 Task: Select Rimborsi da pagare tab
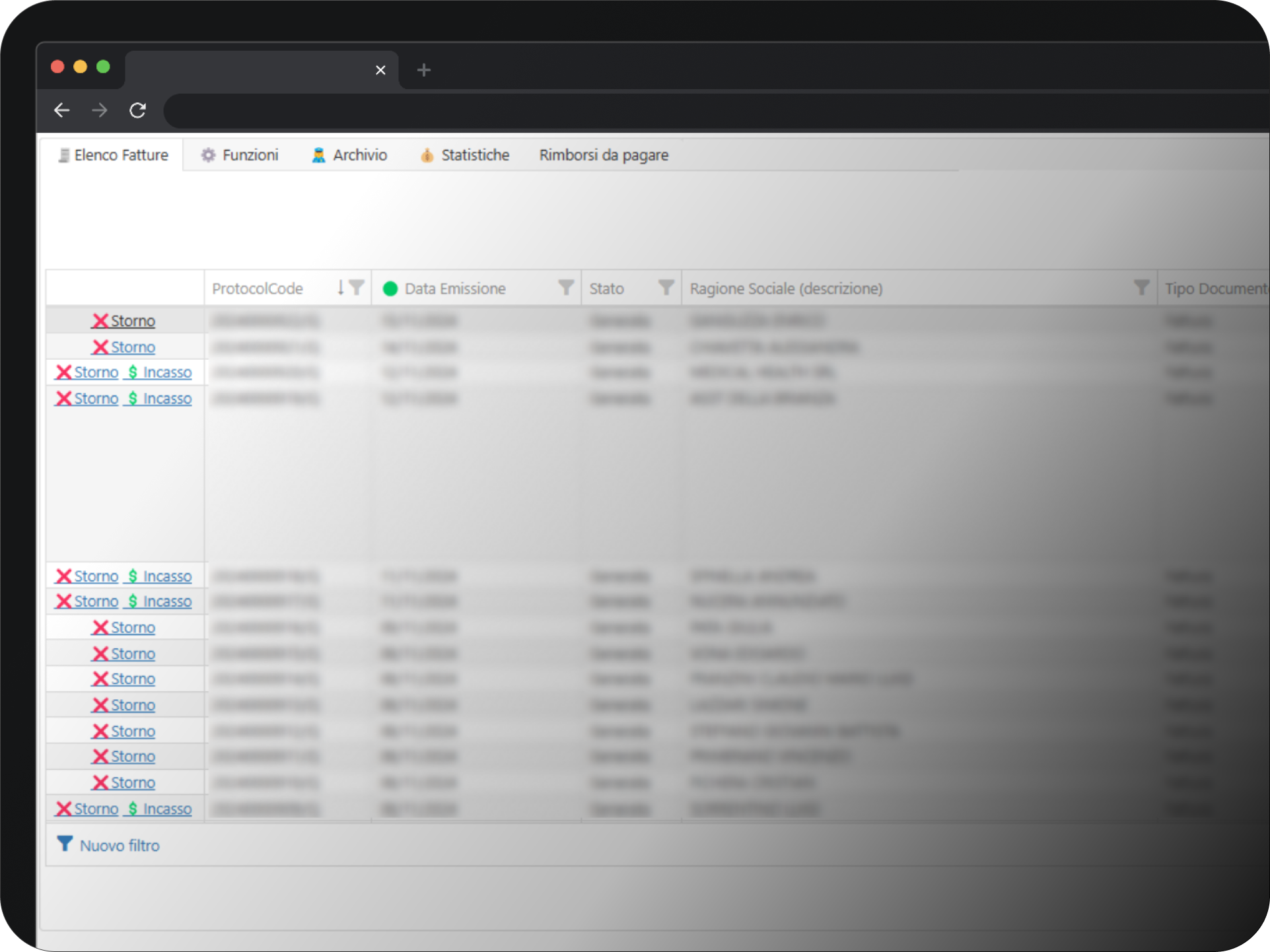pos(604,155)
